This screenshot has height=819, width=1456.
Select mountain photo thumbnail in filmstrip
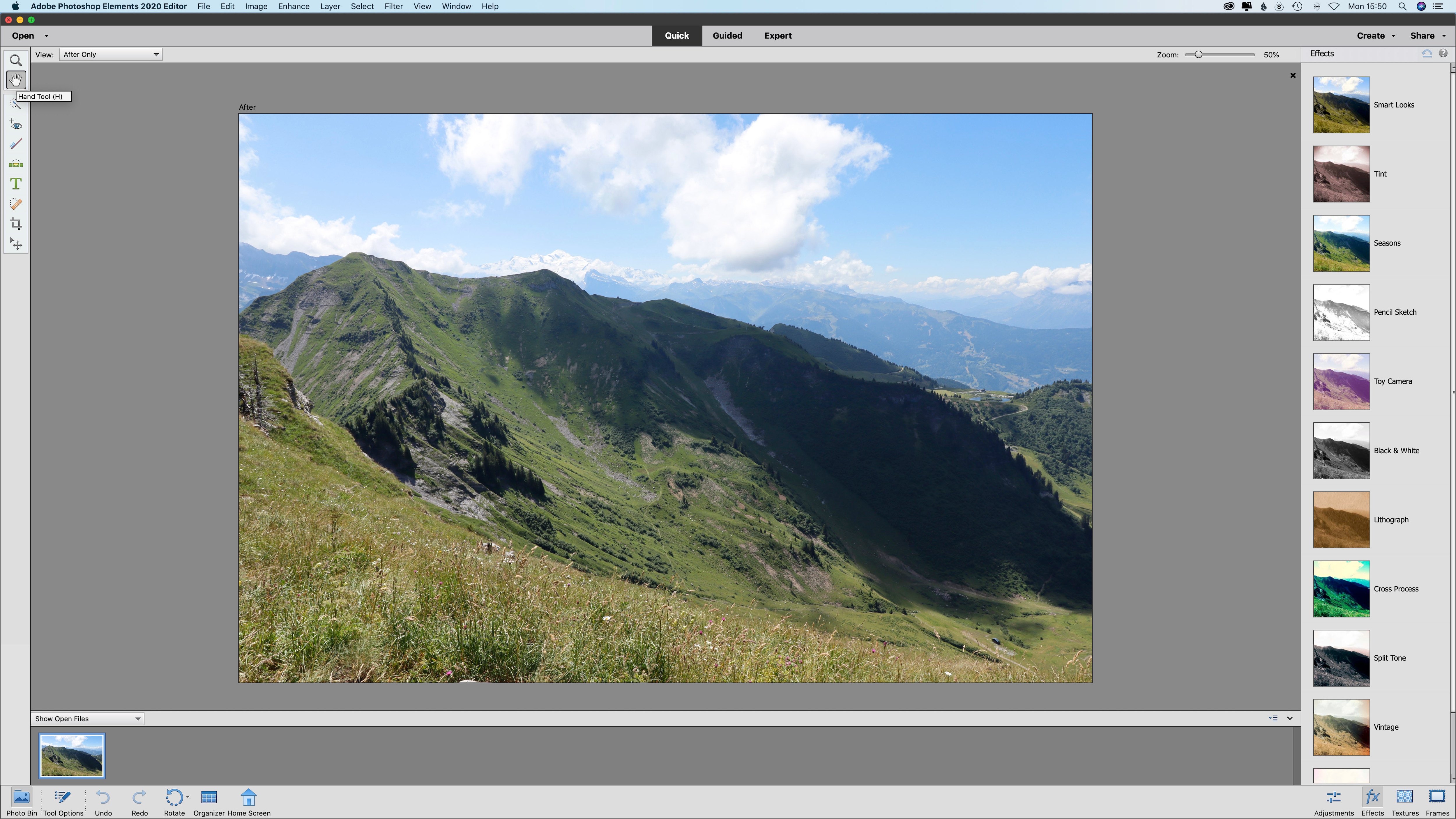coord(71,754)
